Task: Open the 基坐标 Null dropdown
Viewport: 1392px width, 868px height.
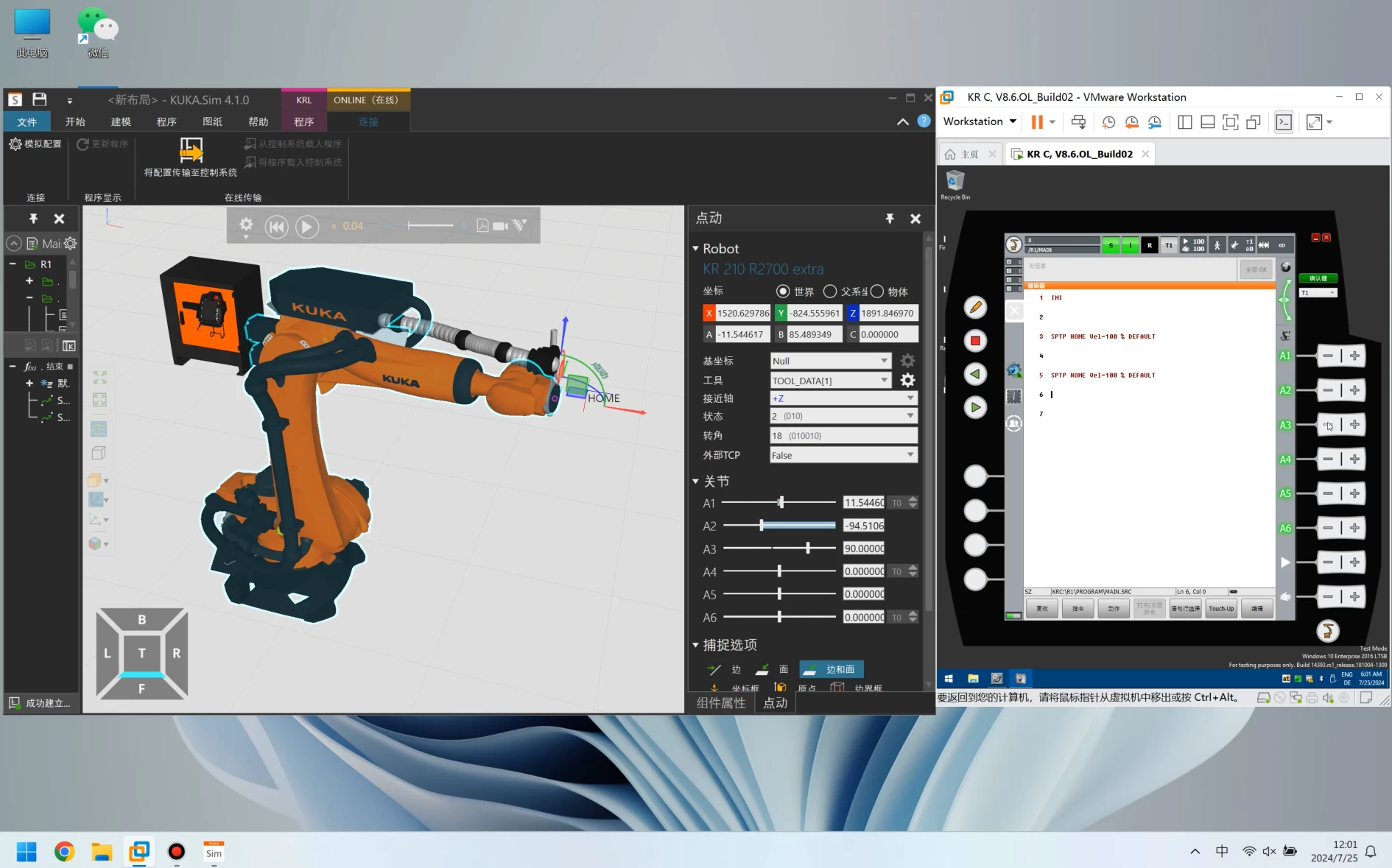Action: tap(831, 361)
